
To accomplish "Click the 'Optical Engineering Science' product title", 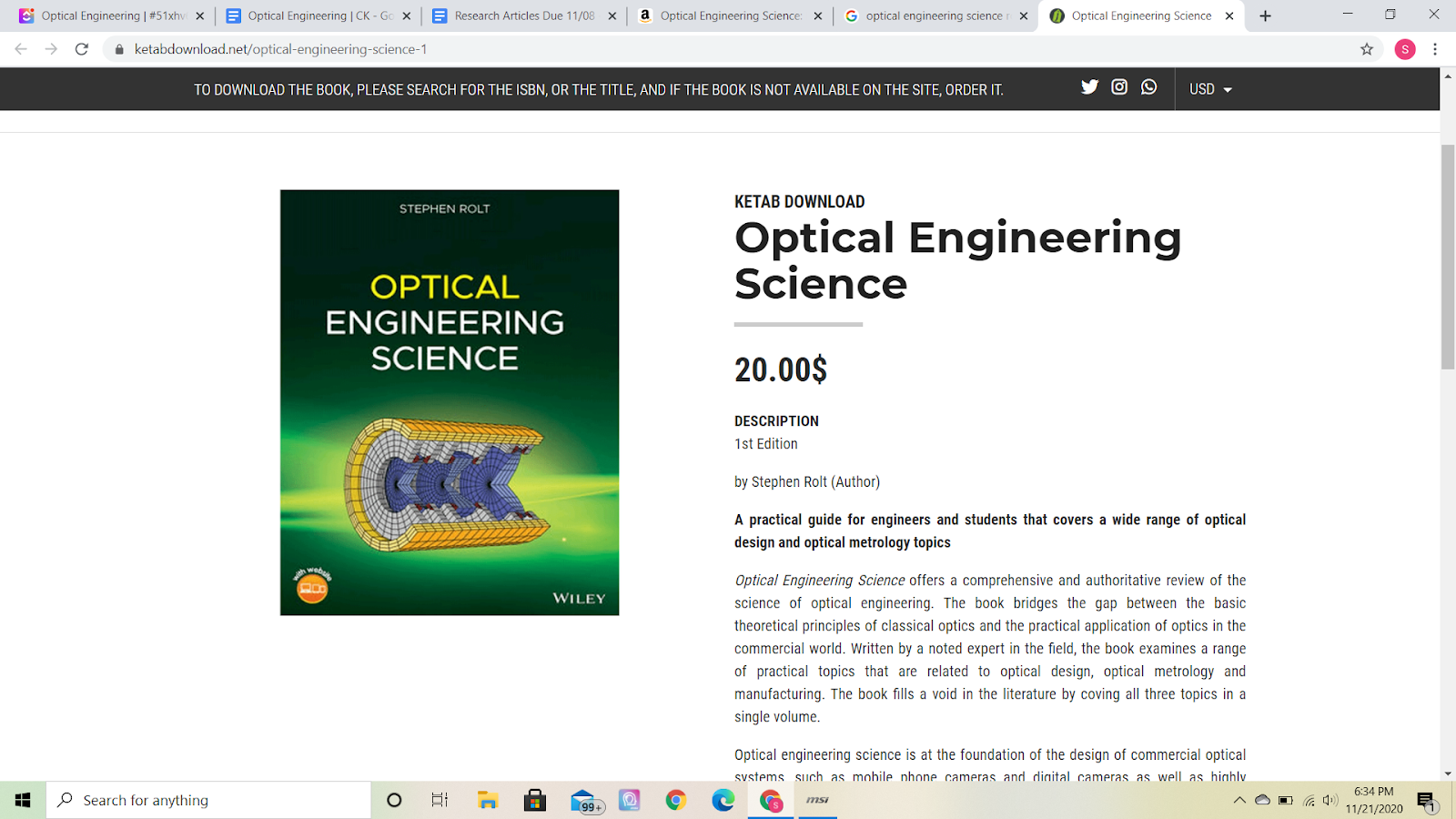I will click(958, 260).
